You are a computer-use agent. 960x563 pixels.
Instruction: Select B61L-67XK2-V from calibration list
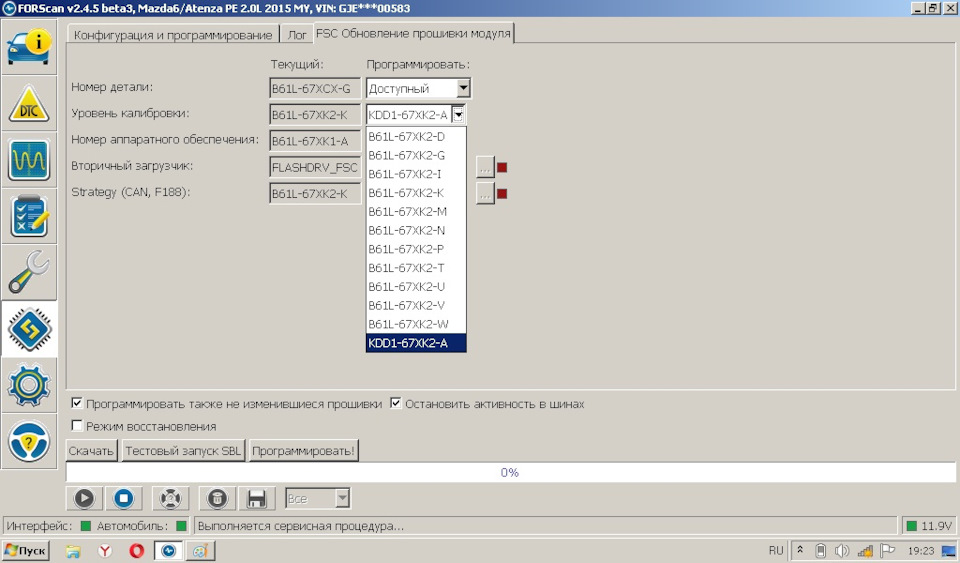416,305
